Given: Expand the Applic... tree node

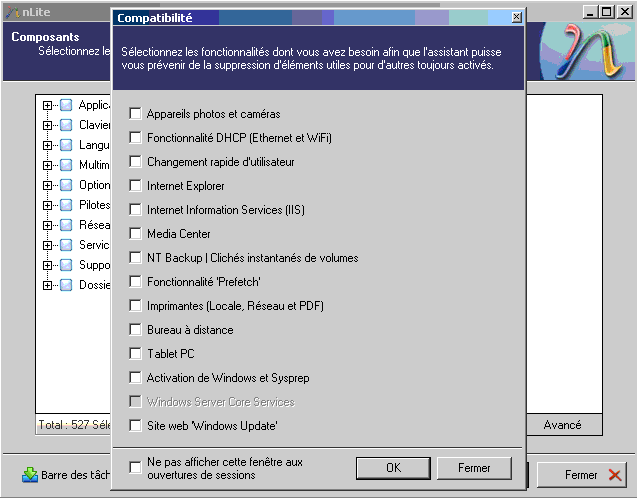Looking at the screenshot, I should tap(48, 105).
